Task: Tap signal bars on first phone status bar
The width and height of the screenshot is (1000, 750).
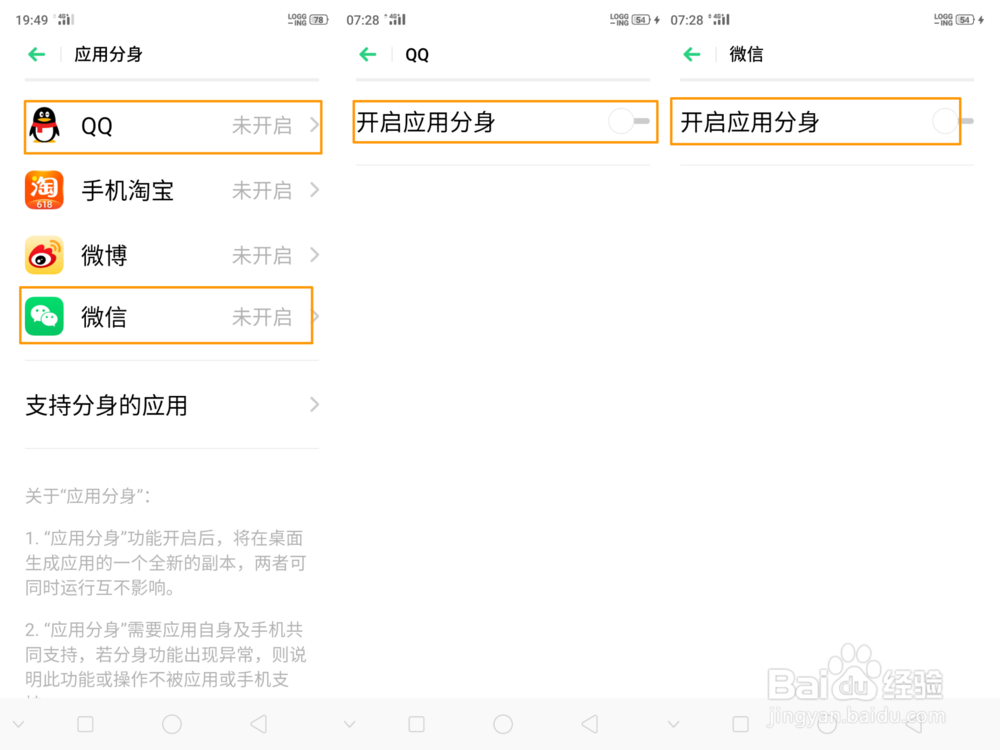Action: [66, 19]
